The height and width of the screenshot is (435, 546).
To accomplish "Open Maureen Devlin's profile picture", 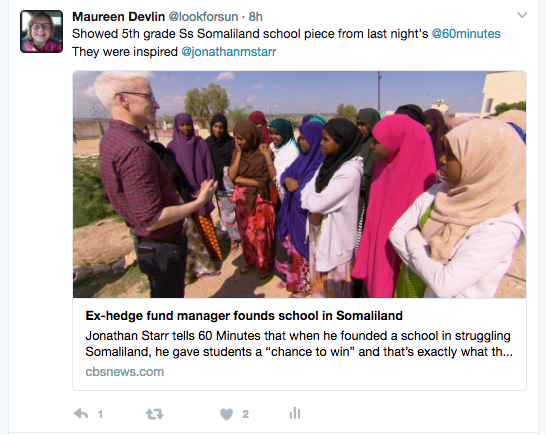I will (x=41, y=31).
